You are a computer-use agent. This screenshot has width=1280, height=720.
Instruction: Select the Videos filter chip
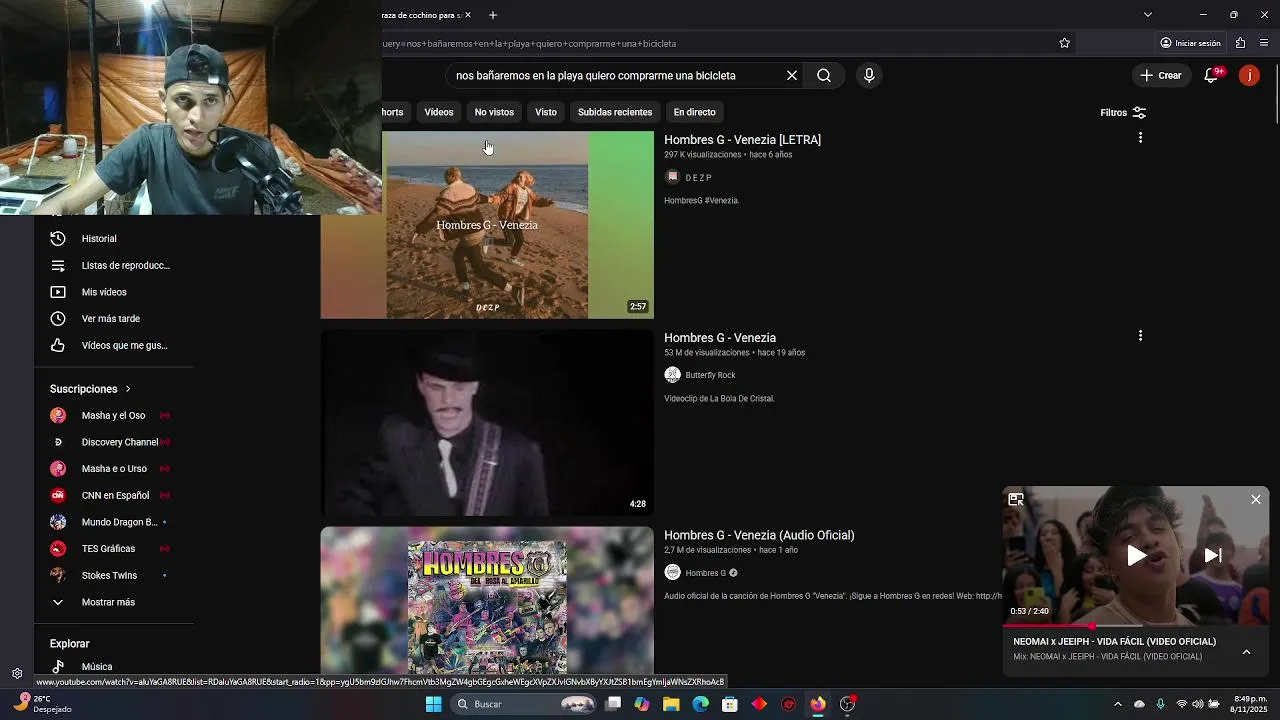[x=438, y=112]
